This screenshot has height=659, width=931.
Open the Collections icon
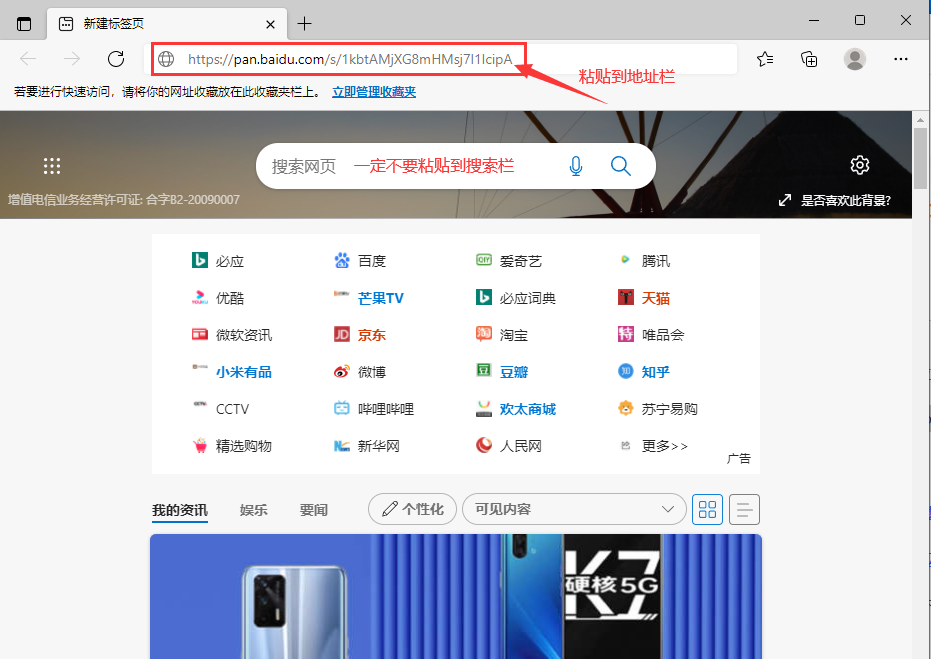click(809, 59)
